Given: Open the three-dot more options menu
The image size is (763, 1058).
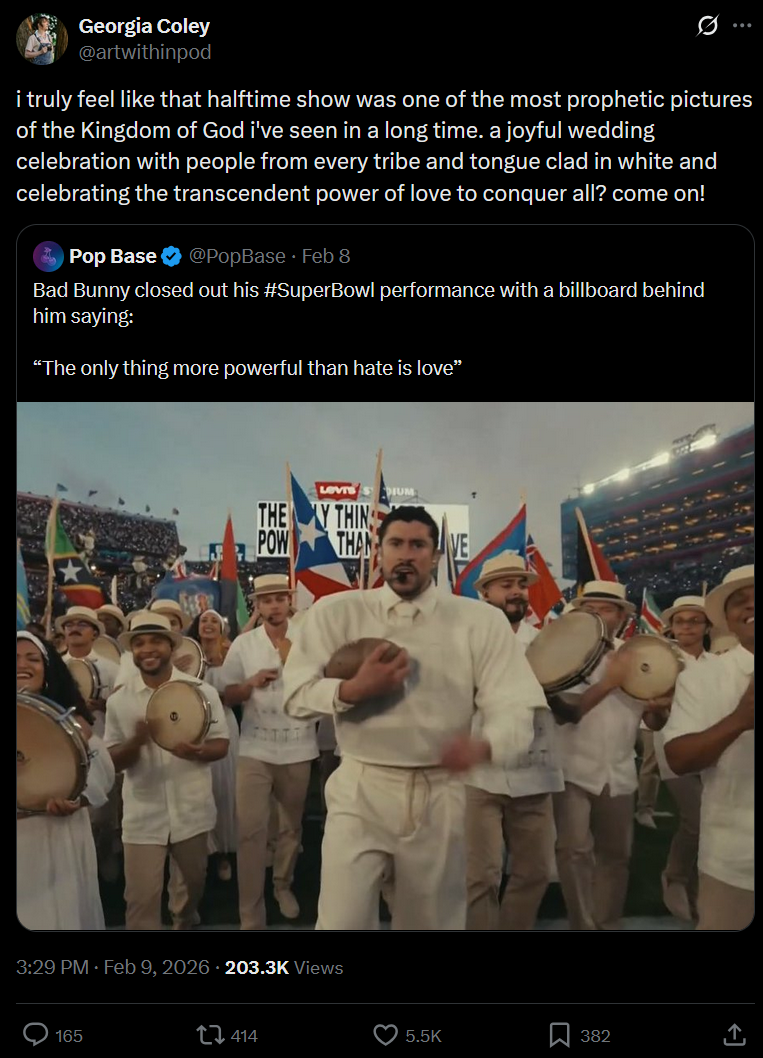Looking at the screenshot, I should [x=741, y=26].
